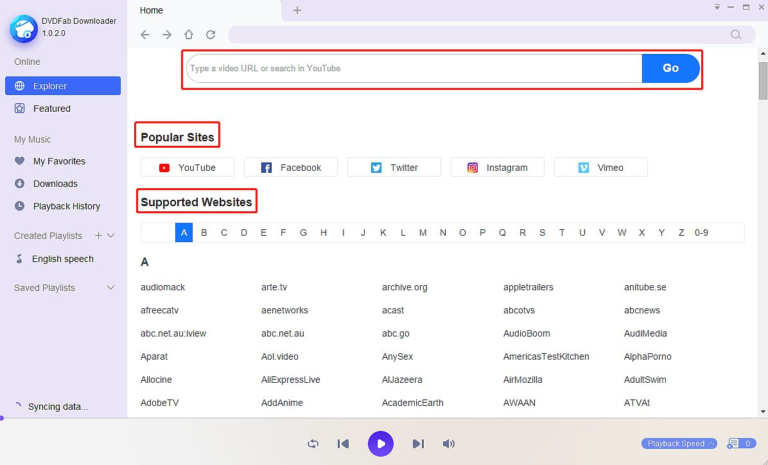Open the audiomack site link
This screenshot has height=465, width=768.
coord(163,287)
